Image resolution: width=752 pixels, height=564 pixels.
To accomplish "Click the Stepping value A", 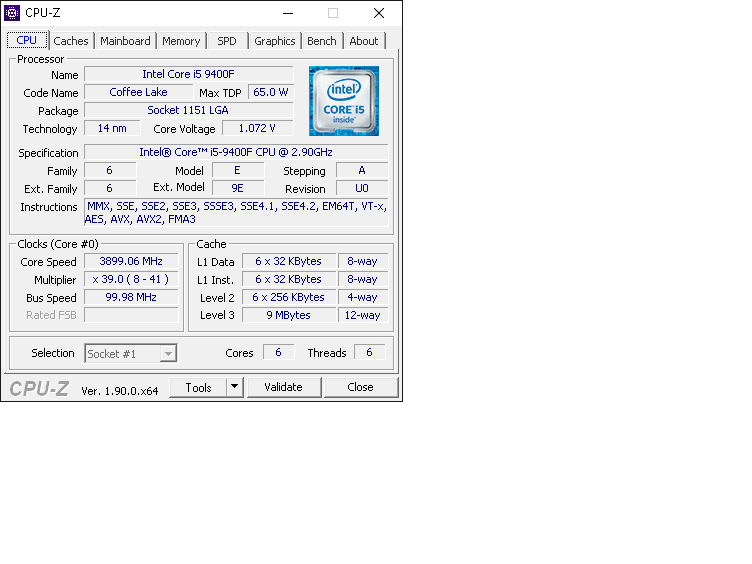I will tap(362, 171).
